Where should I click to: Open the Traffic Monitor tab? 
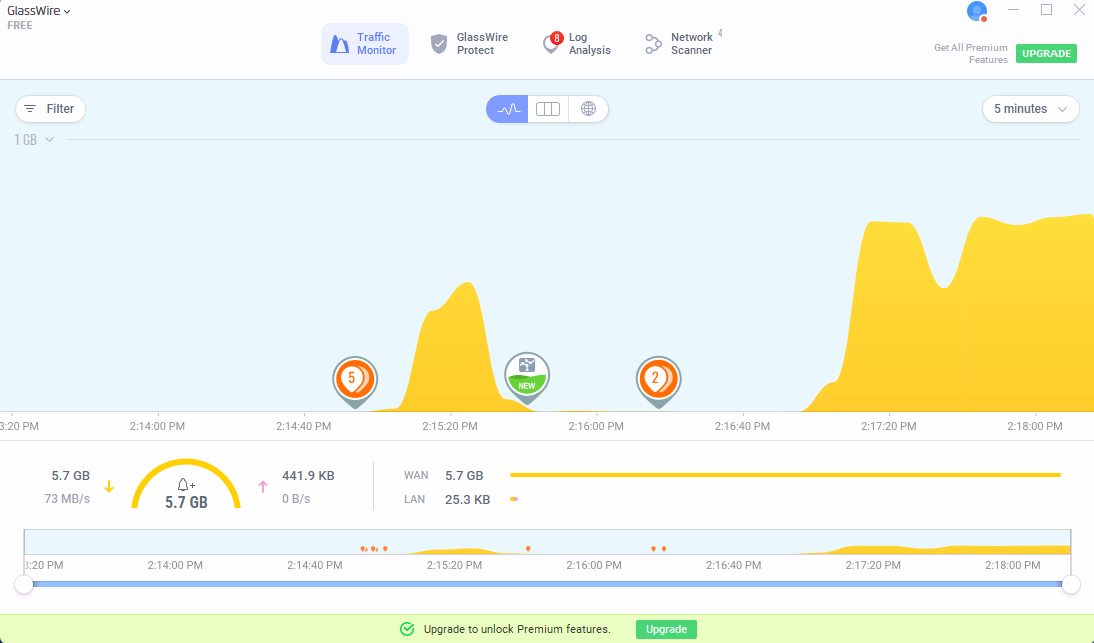[364, 44]
